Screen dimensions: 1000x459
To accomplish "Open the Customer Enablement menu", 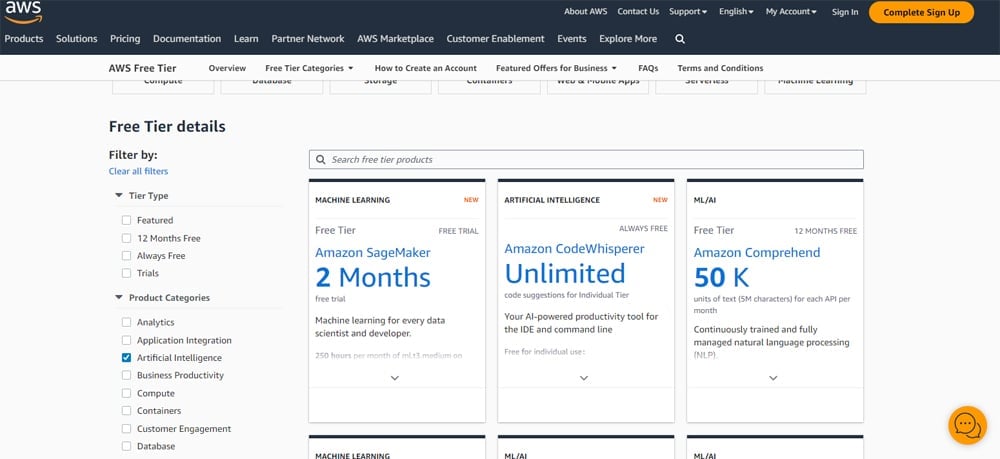I will (496, 39).
